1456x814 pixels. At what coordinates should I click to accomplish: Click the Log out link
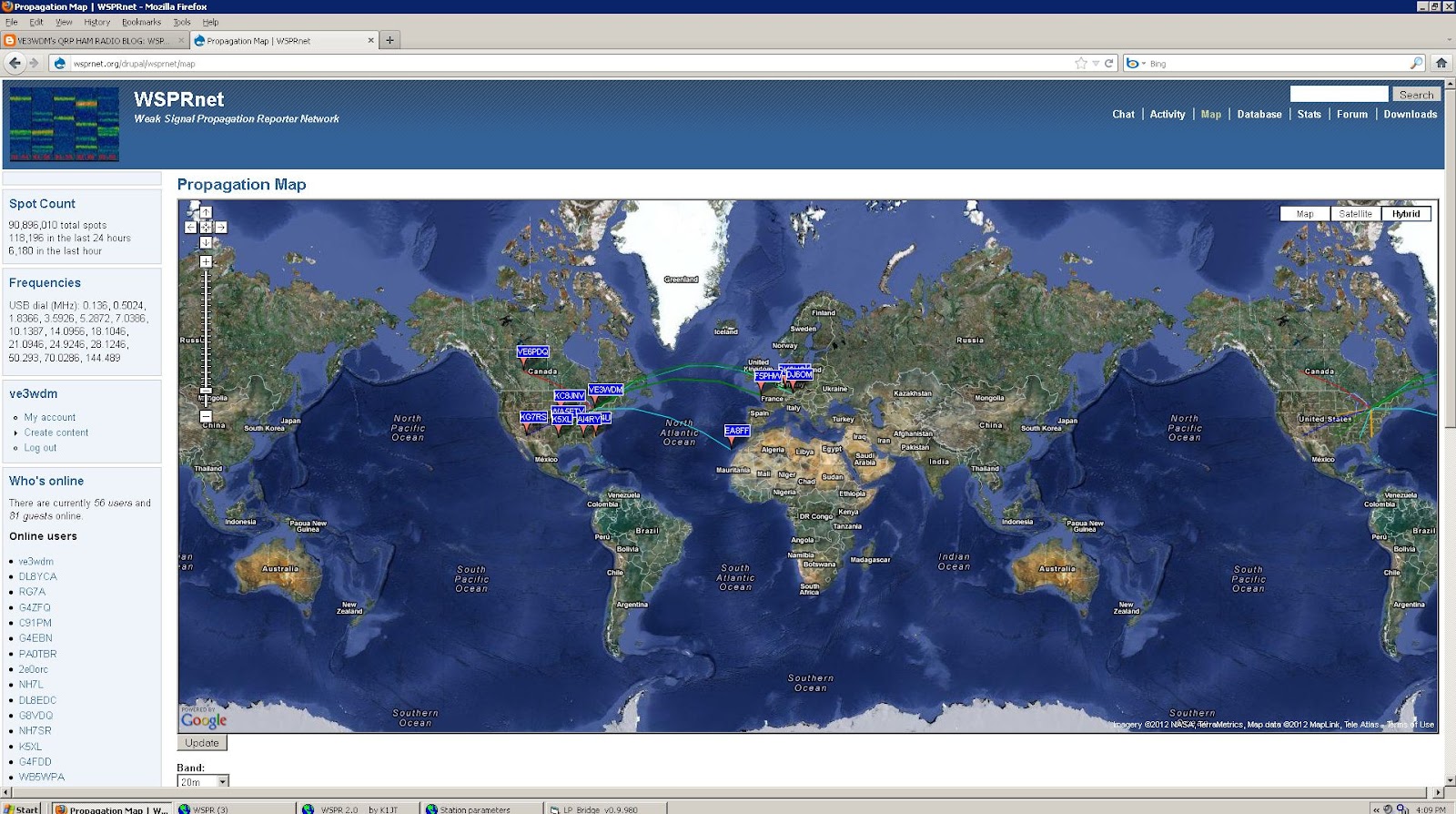(x=40, y=448)
